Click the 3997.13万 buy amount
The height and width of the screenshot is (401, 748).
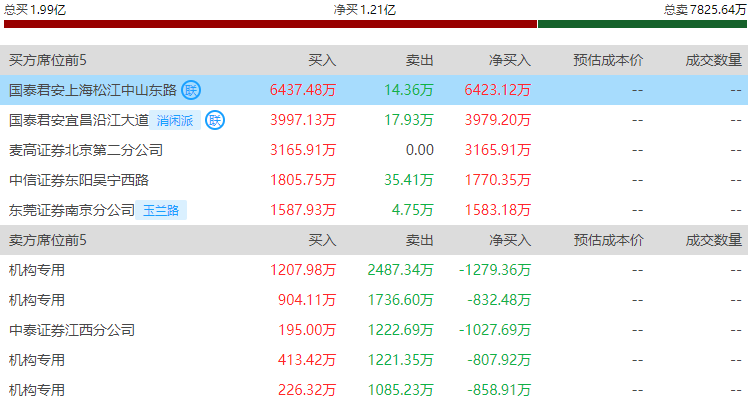303,120
